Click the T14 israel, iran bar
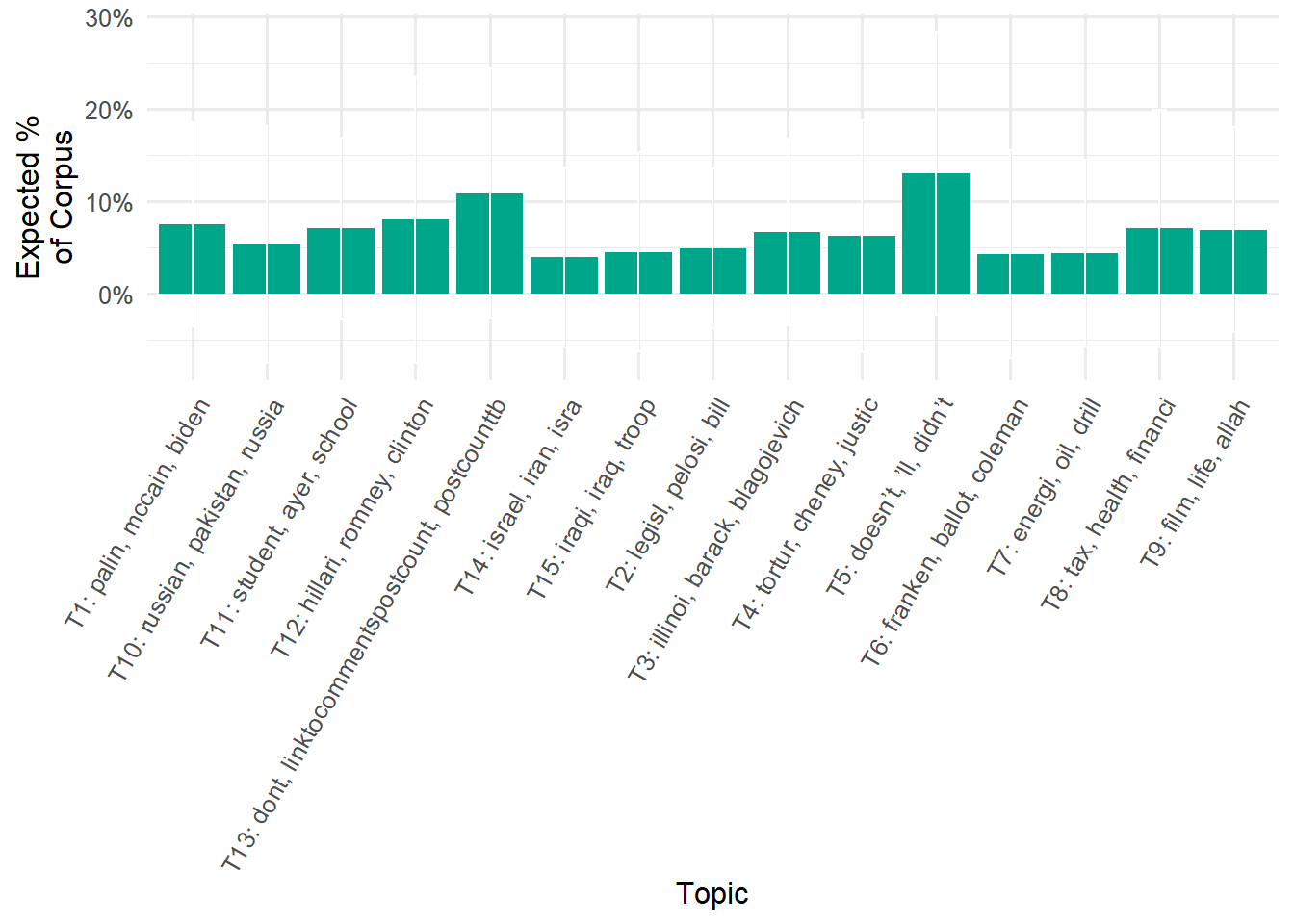Image resolution: width=1294 pixels, height=924 pixels. pyautogui.click(x=564, y=275)
